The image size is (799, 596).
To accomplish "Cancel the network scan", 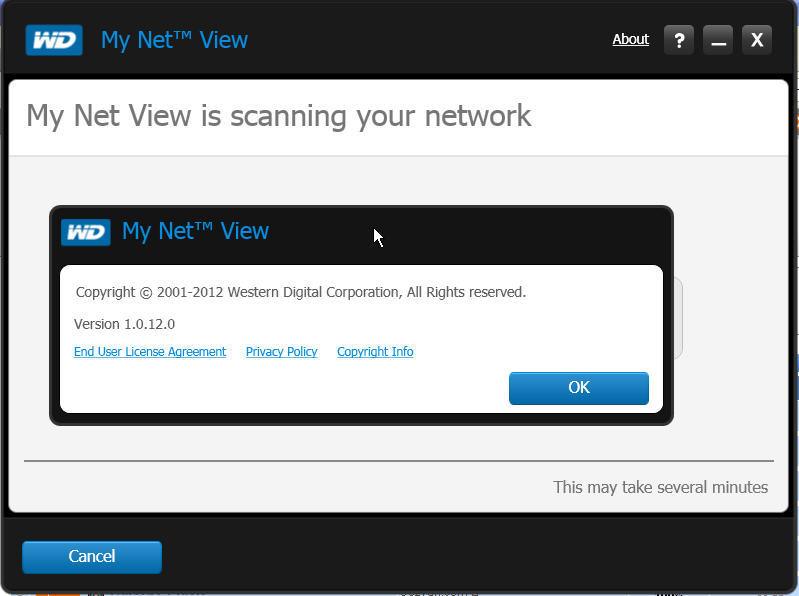I will coord(92,557).
